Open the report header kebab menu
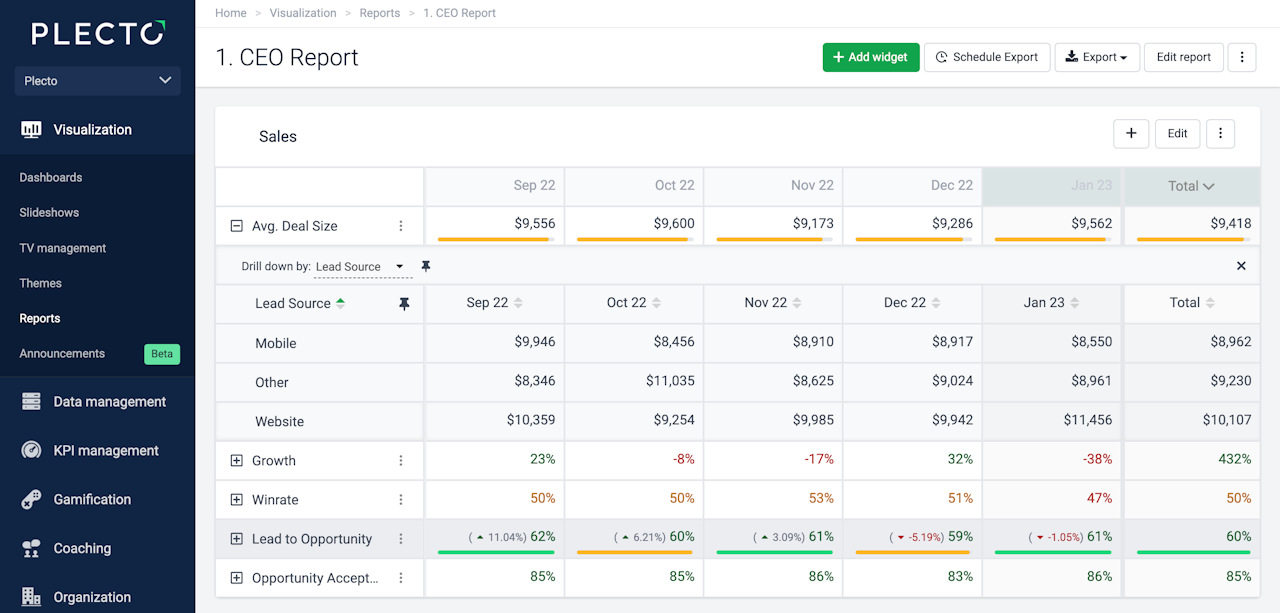1280x613 pixels. [1241, 57]
